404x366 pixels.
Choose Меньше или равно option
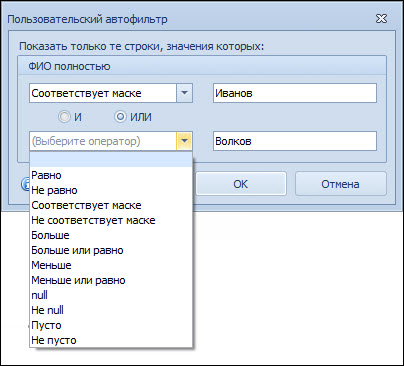coord(111,280)
